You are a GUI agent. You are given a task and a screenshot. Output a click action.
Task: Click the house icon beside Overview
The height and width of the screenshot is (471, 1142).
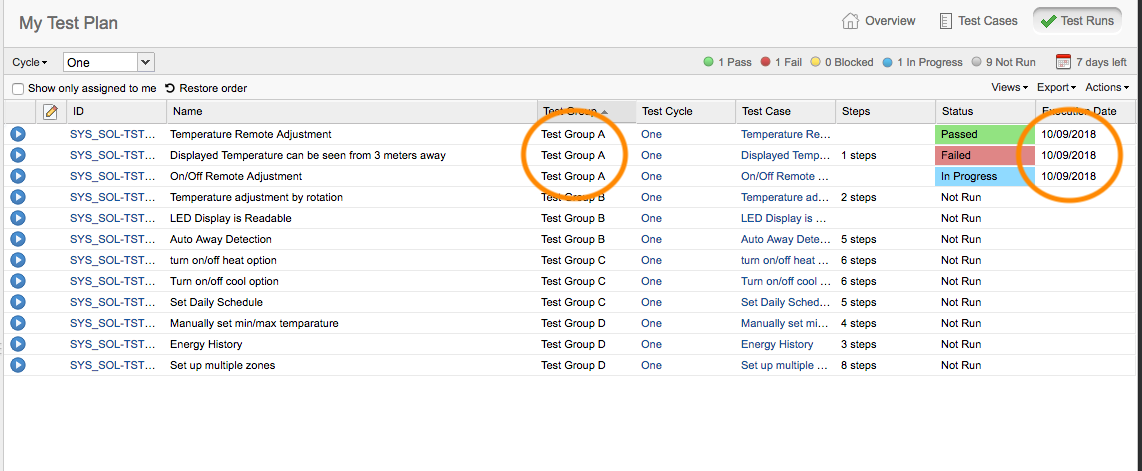(x=850, y=20)
